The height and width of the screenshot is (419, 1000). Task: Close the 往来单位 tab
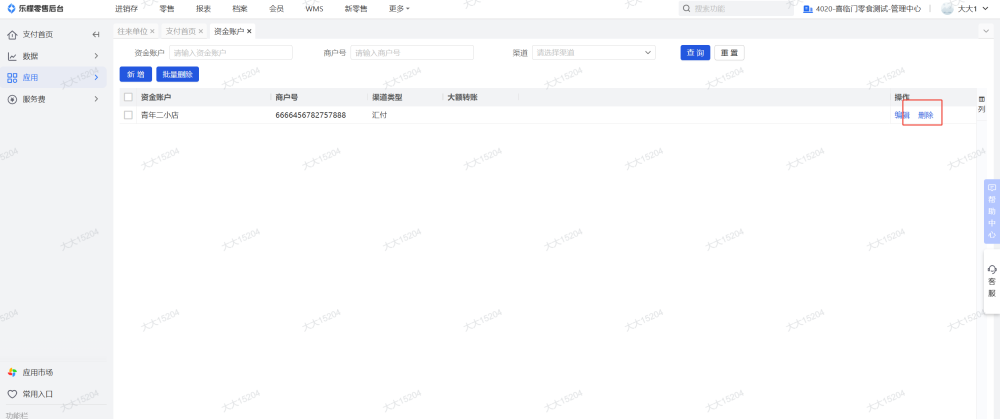(x=152, y=31)
